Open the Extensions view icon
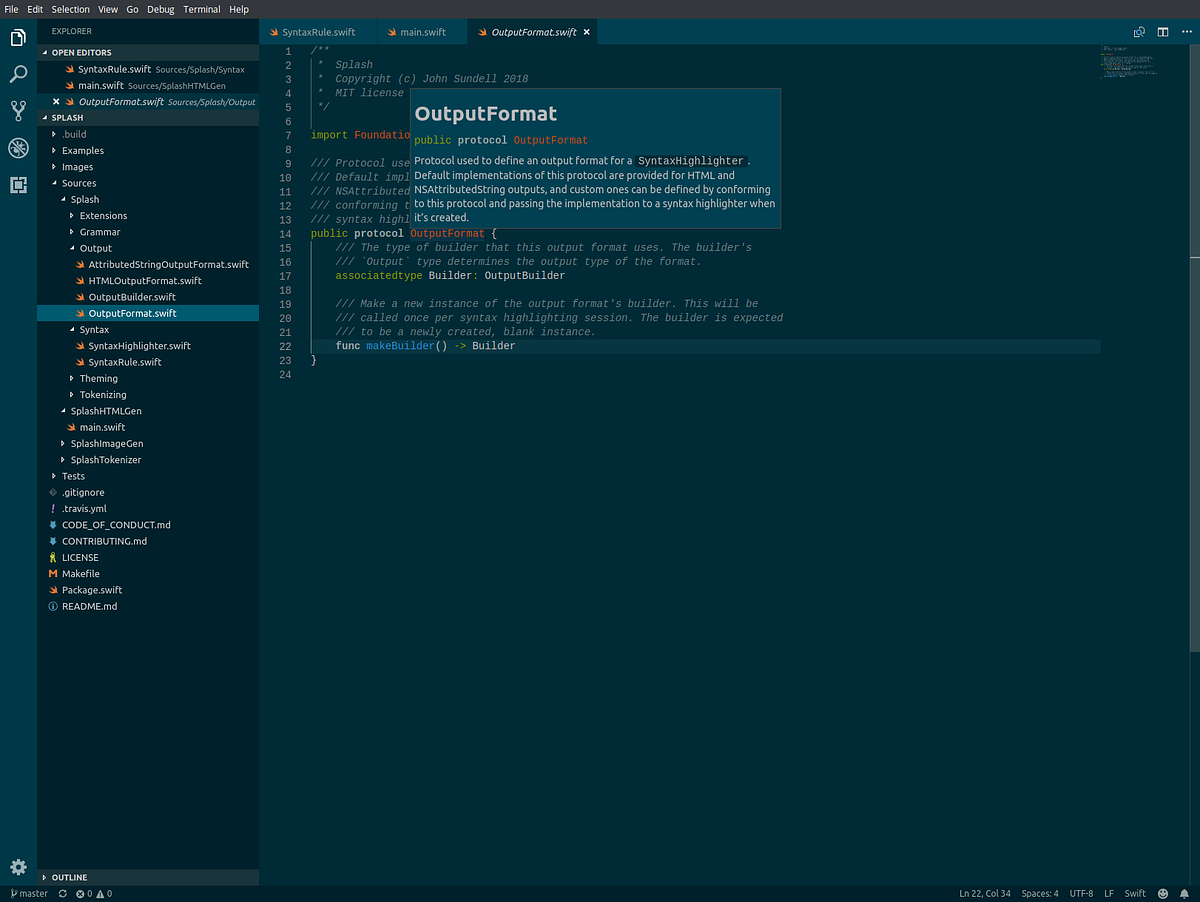Viewport: 1200px width, 902px height. 17,185
